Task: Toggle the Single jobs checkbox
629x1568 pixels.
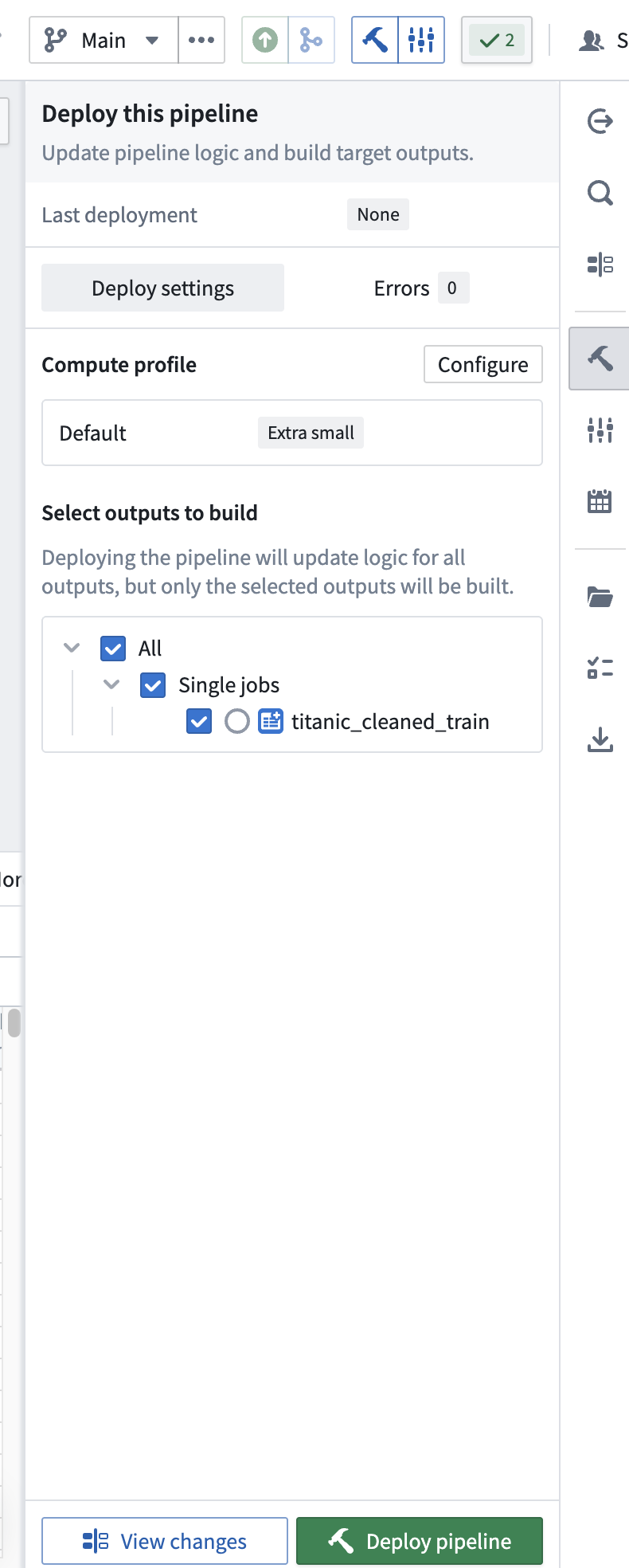Action: click(x=153, y=684)
